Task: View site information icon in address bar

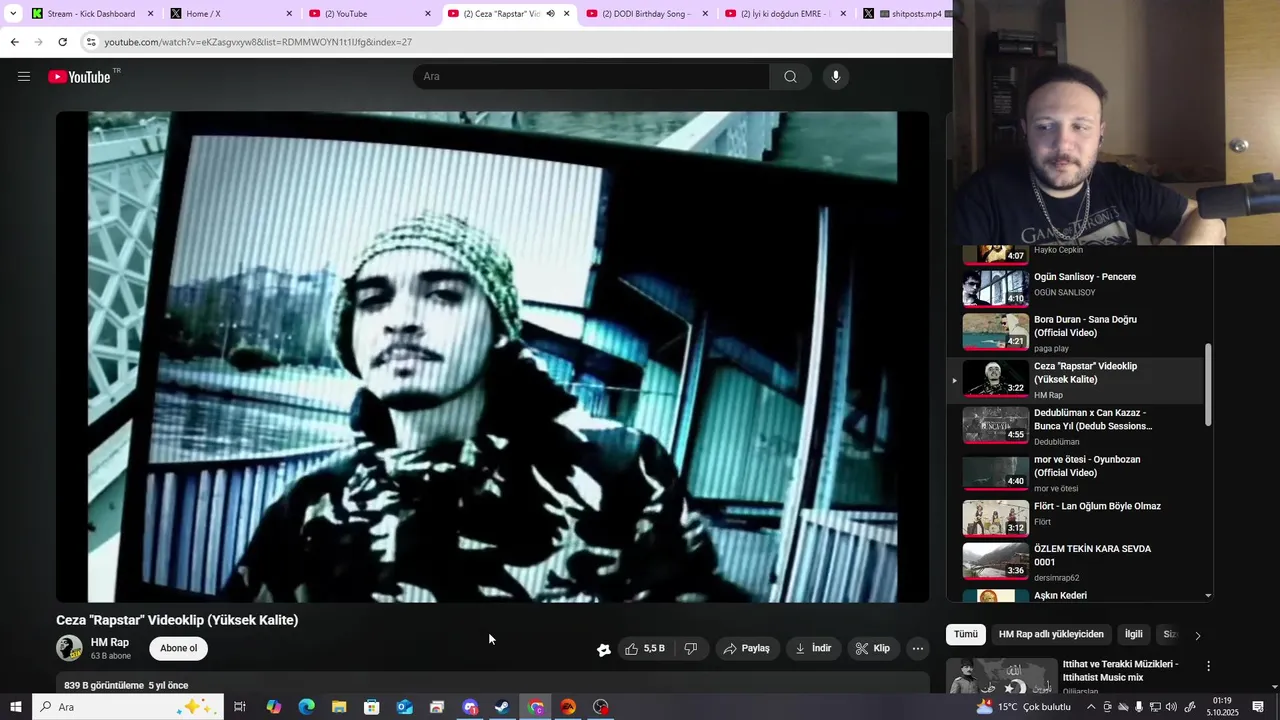Action: [x=90, y=42]
